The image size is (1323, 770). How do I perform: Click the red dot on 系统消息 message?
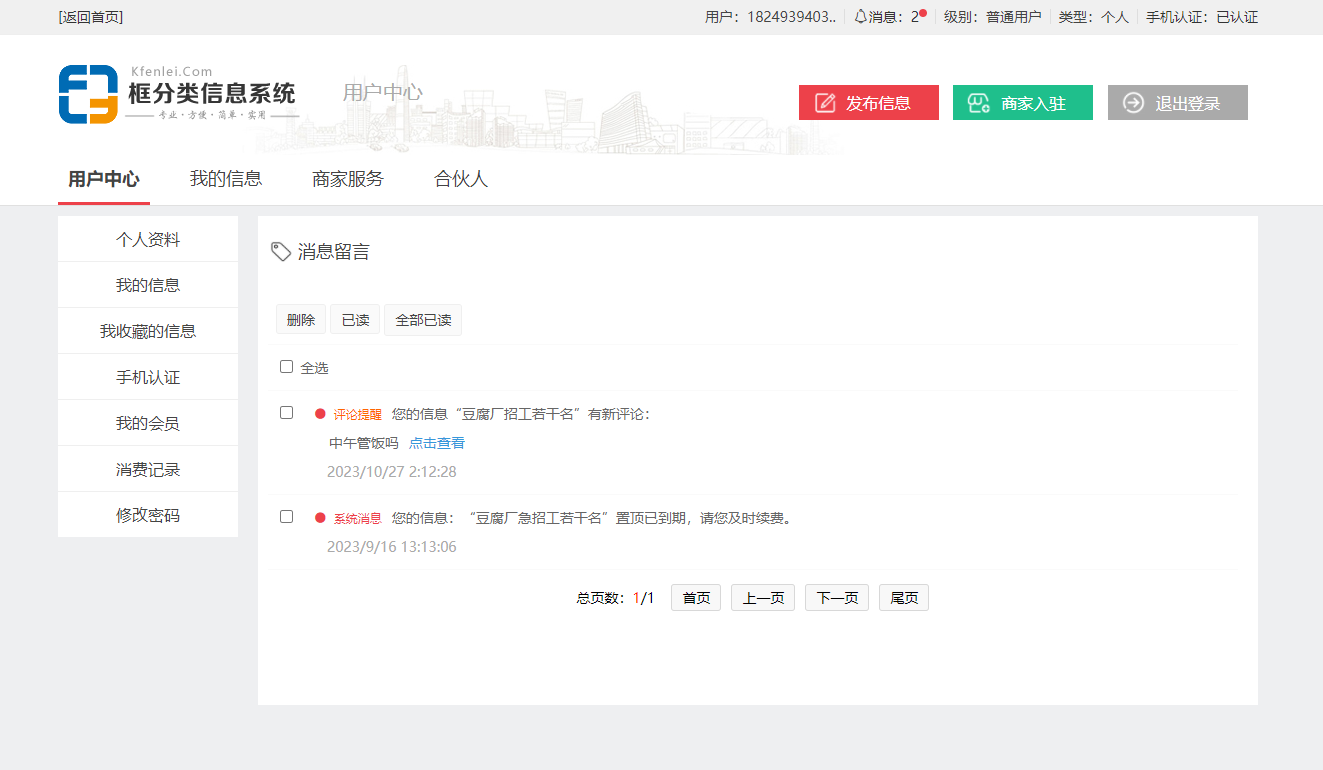tap(320, 518)
